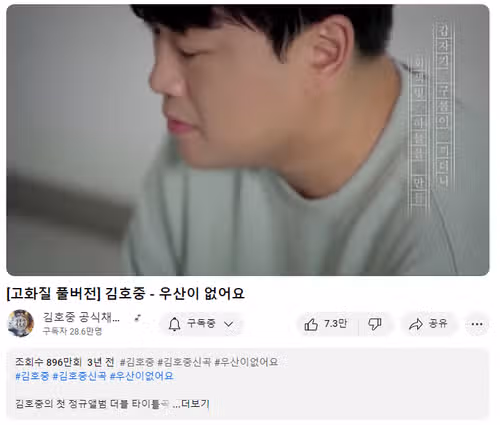Click the video title 우산이 없어요
Image resolution: width=500 pixels, height=425 pixels.
pos(202,294)
